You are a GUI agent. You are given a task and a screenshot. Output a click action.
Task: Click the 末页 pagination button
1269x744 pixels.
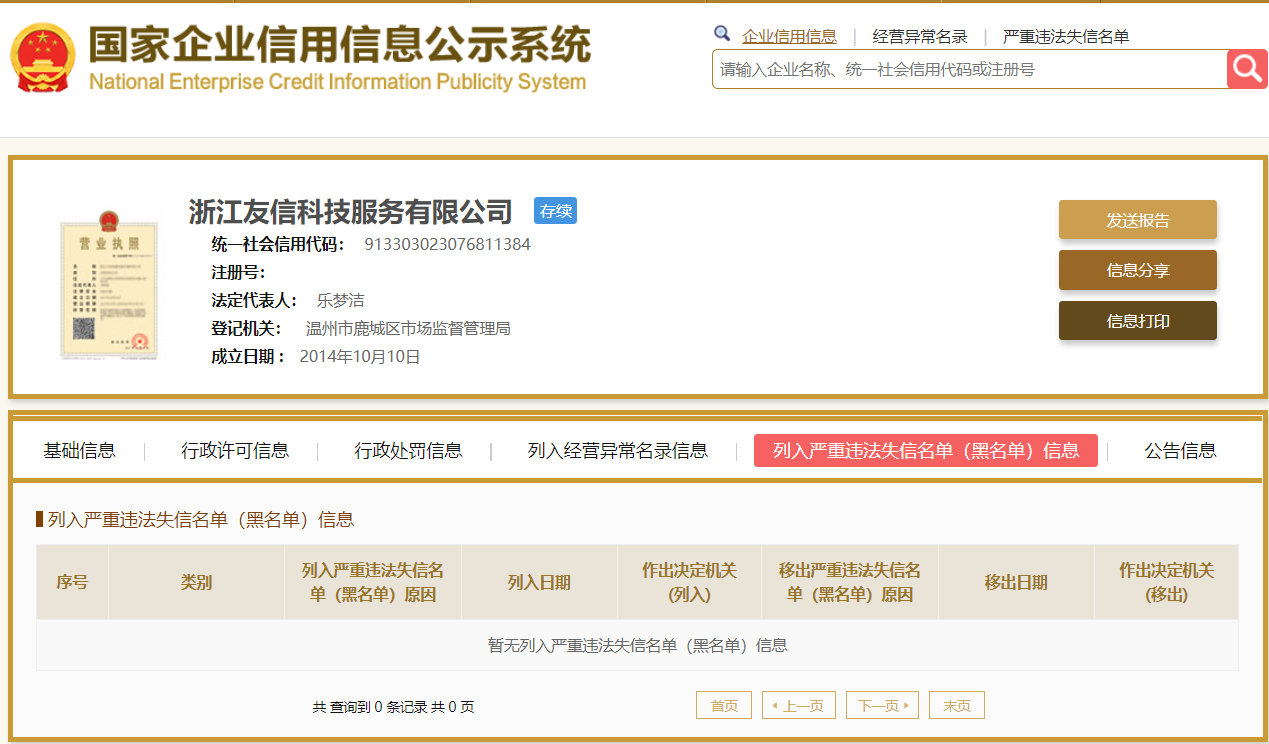957,705
